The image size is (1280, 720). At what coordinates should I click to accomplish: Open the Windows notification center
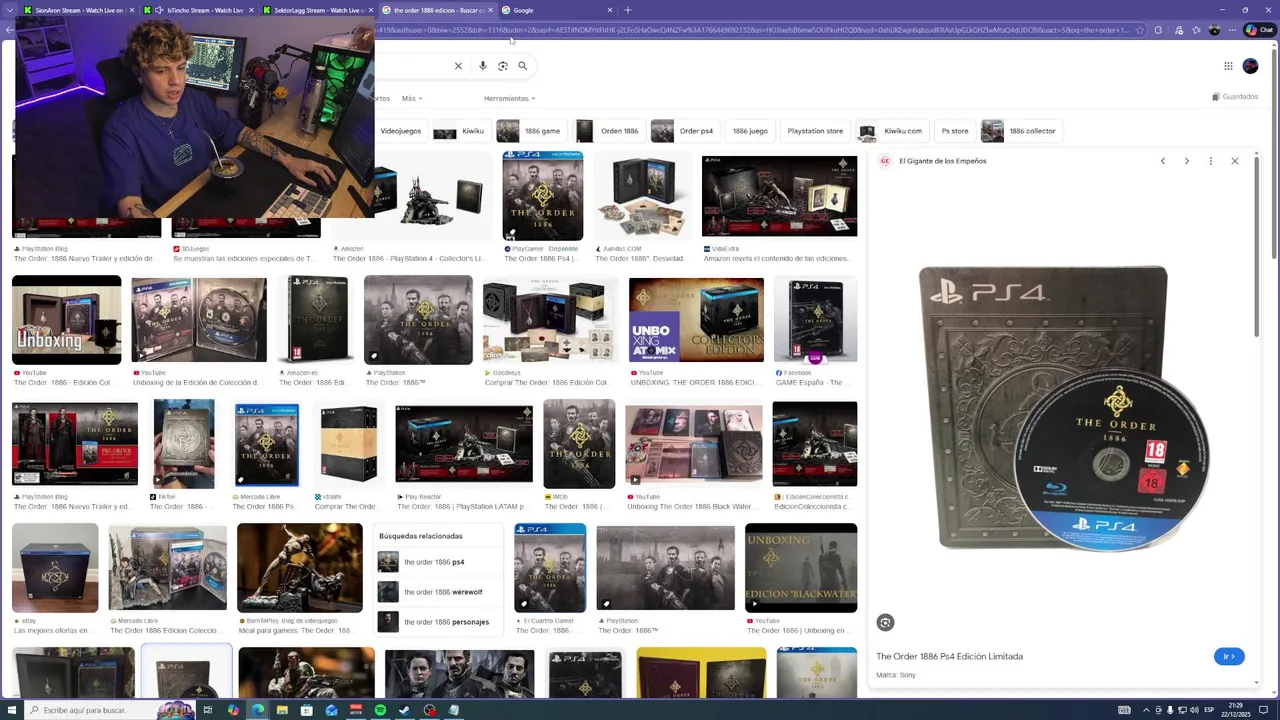pyautogui.click(x=1264, y=710)
